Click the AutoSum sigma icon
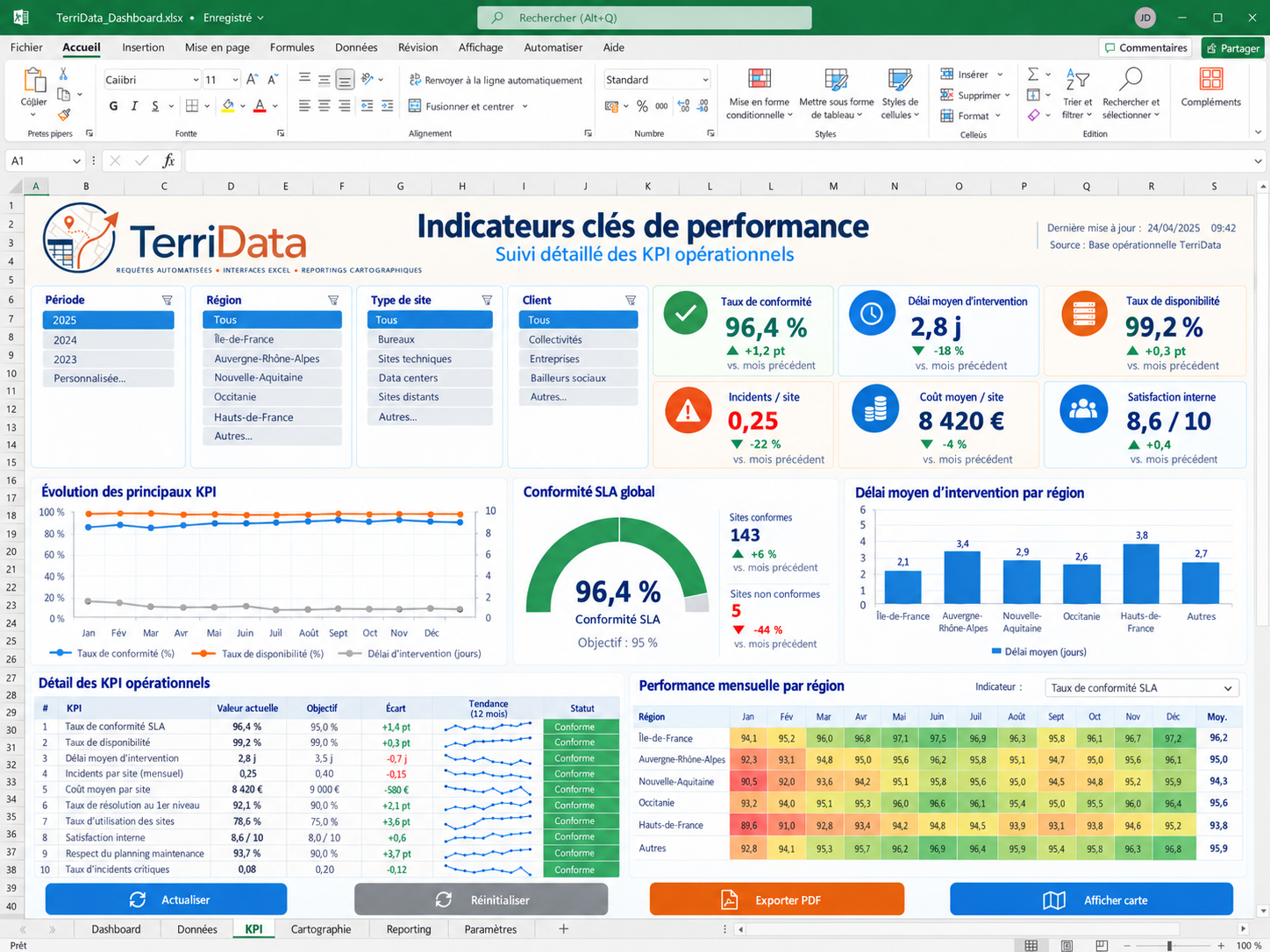 (x=1033, y=75)
